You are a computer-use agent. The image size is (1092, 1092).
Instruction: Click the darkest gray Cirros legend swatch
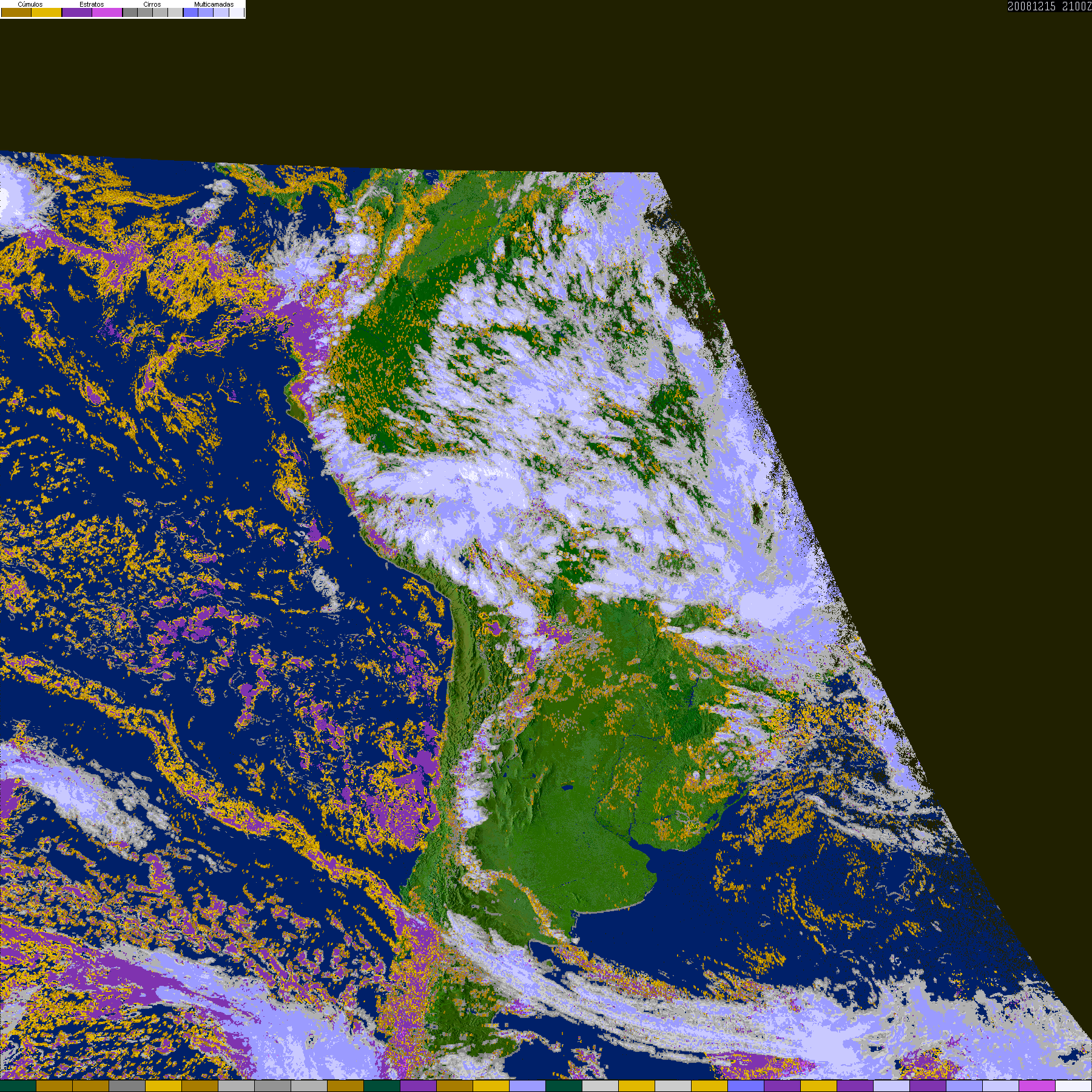130,12
